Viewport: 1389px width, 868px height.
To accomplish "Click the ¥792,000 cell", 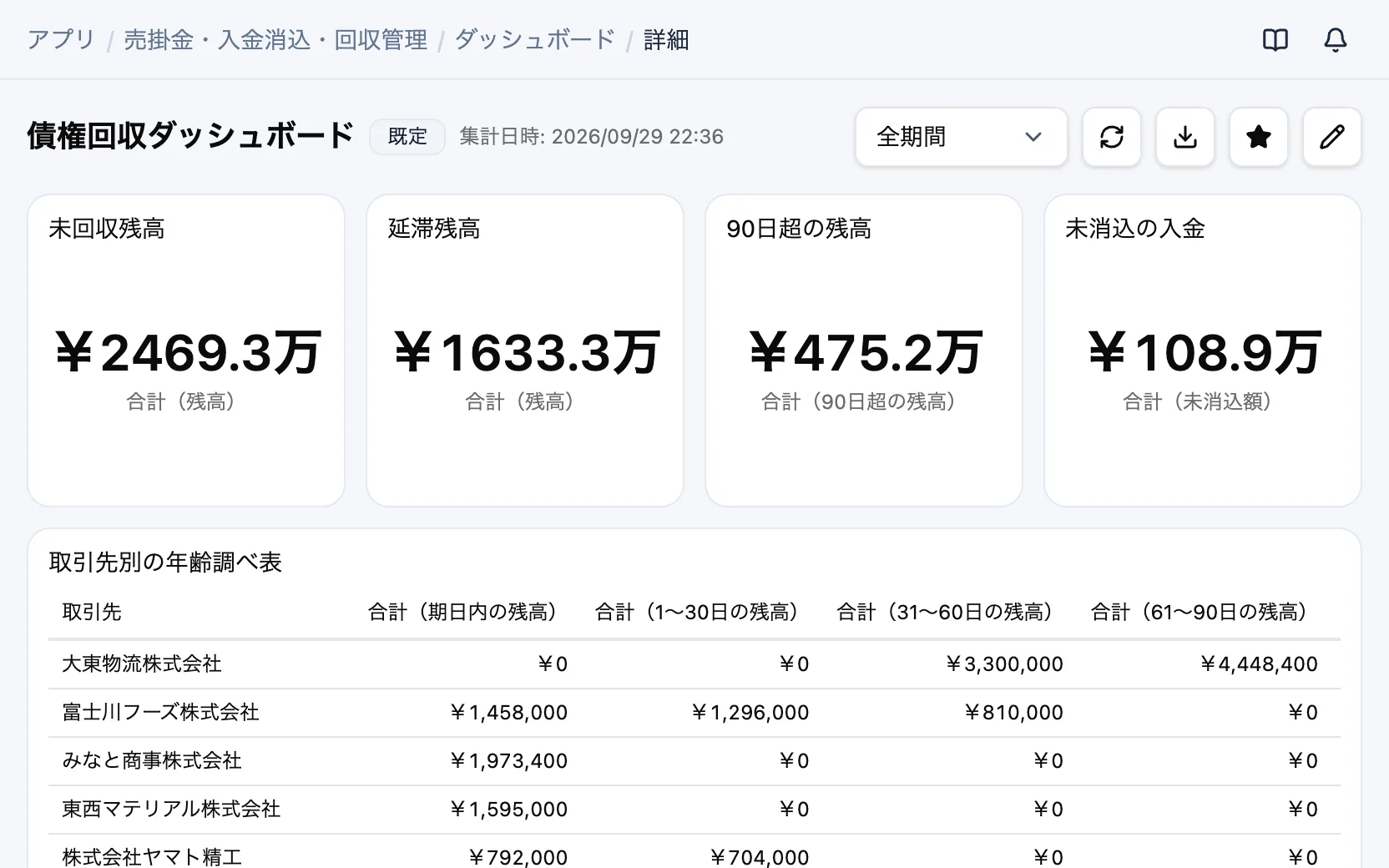I will coord(518,857).
